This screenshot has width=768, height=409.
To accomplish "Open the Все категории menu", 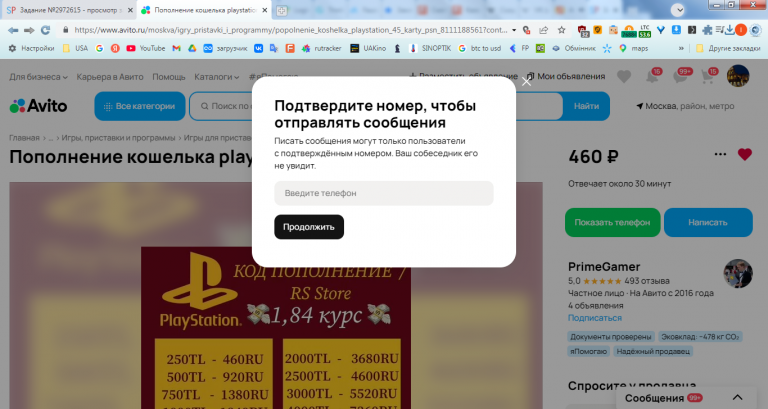I will pyautogui.click(x=140, y=106).
